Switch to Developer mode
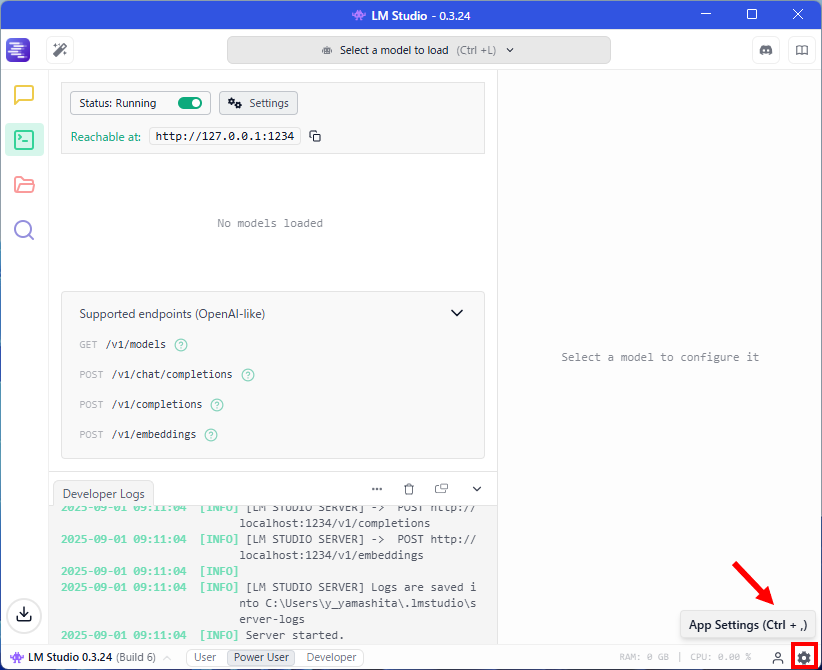The image size is (822, 670). pyautogui.click(x=331, y=657)
